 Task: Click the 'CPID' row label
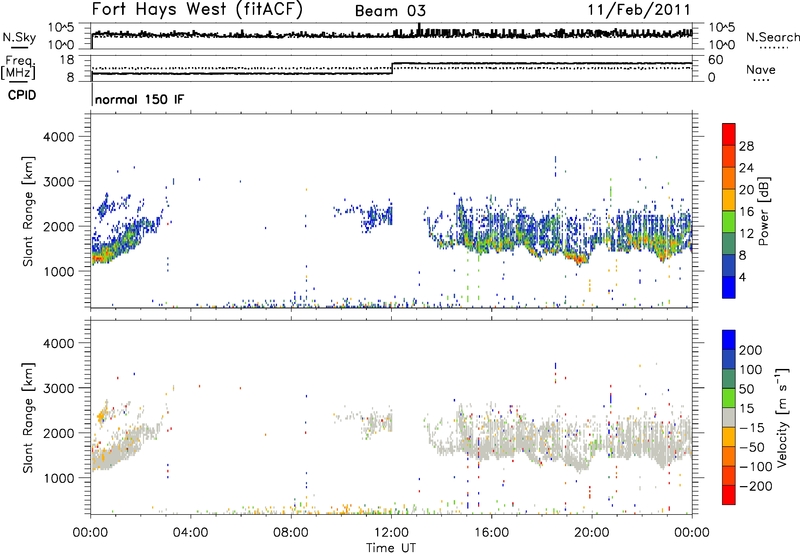click(x=22, y=95)
